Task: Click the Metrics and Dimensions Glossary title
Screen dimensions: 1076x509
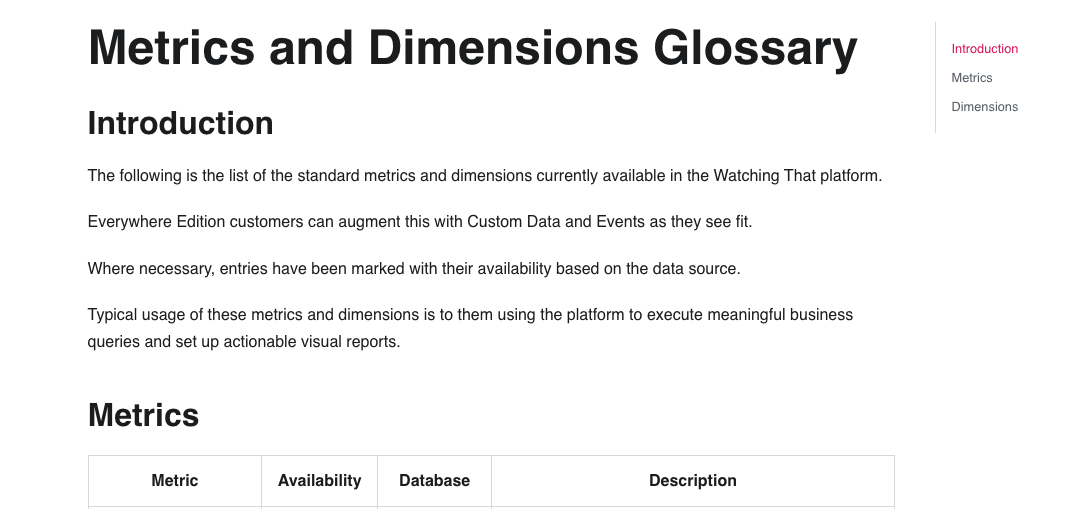Action: (x=472, y=48)
